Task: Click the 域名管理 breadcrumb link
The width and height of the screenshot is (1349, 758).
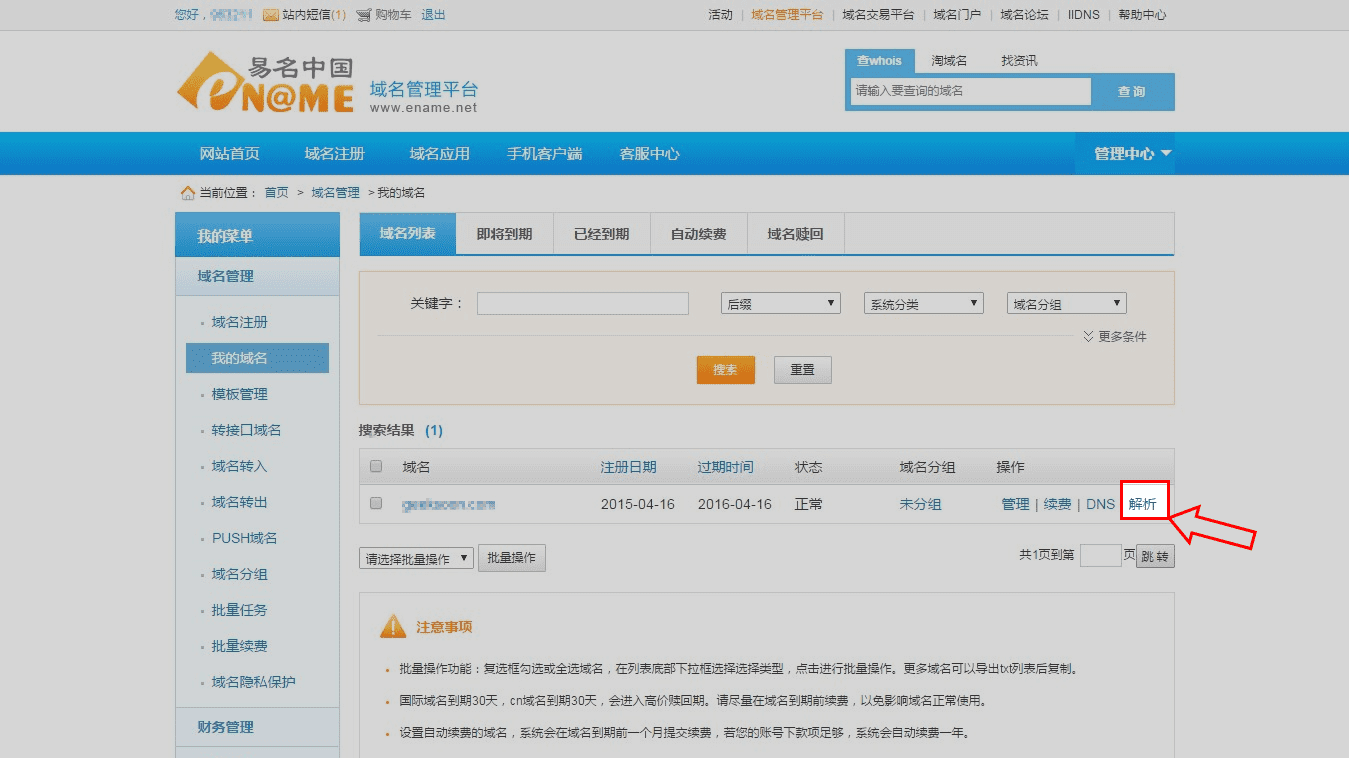Action: (335, 192)
